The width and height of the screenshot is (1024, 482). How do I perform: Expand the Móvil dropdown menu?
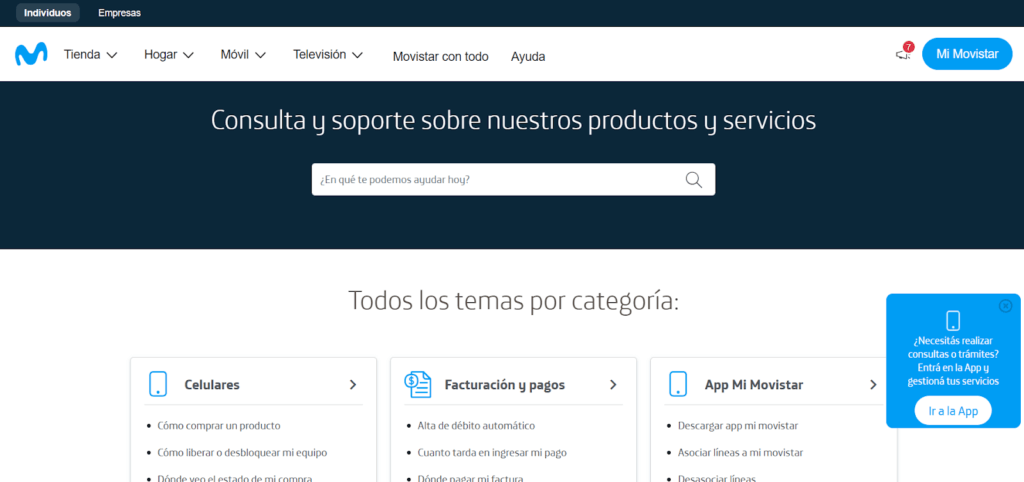pos(243,55)
